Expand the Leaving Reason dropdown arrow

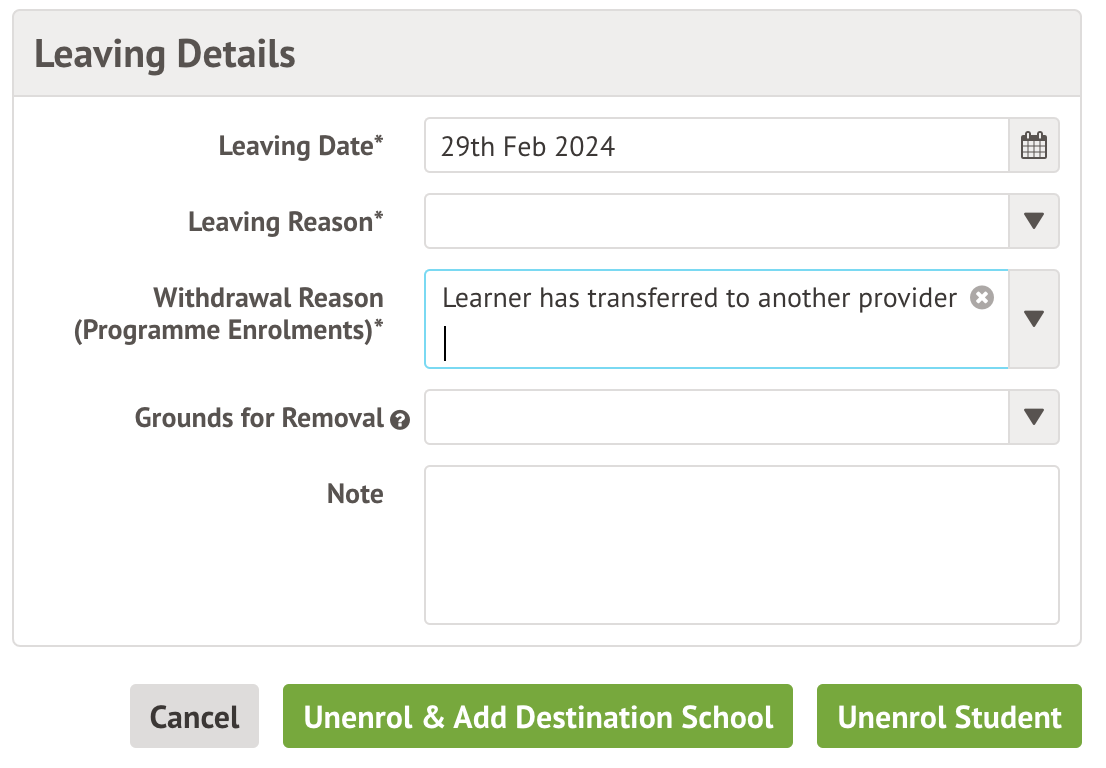tap(1033, 221)
